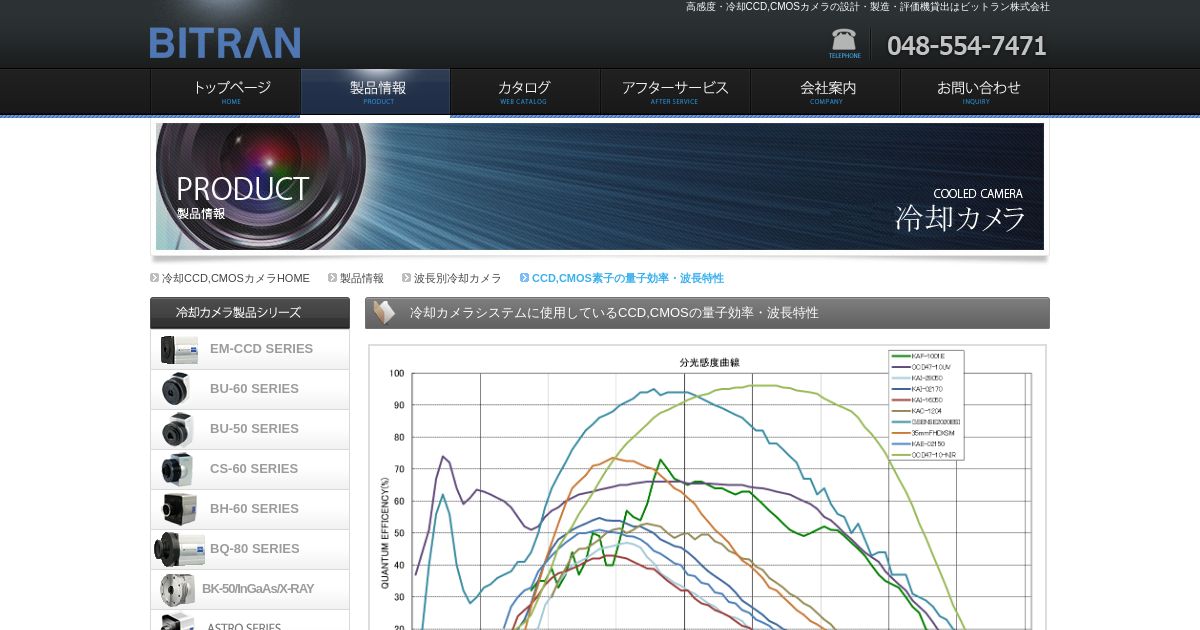Open the お問い合わせ INQUIRY menu
This screenshot has width=1200, height=630.
tap(975, 92)
